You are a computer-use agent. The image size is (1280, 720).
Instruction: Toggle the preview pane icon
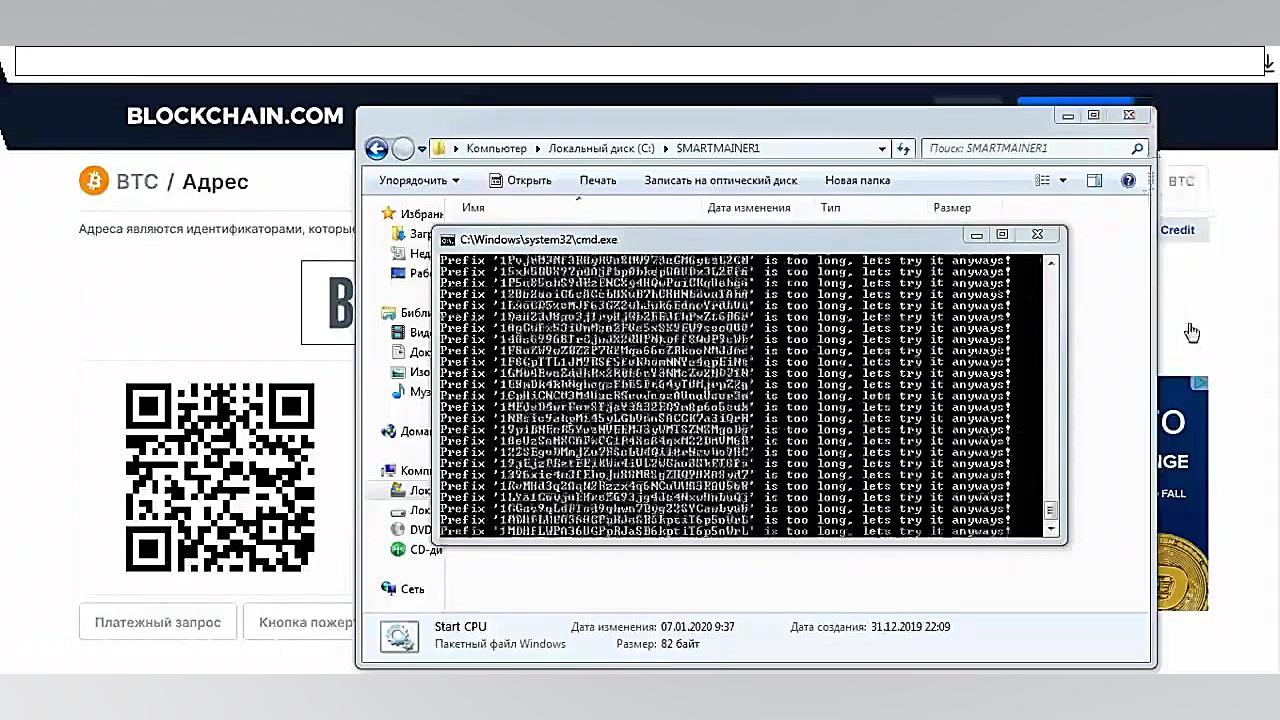(x=1094, y=180)
